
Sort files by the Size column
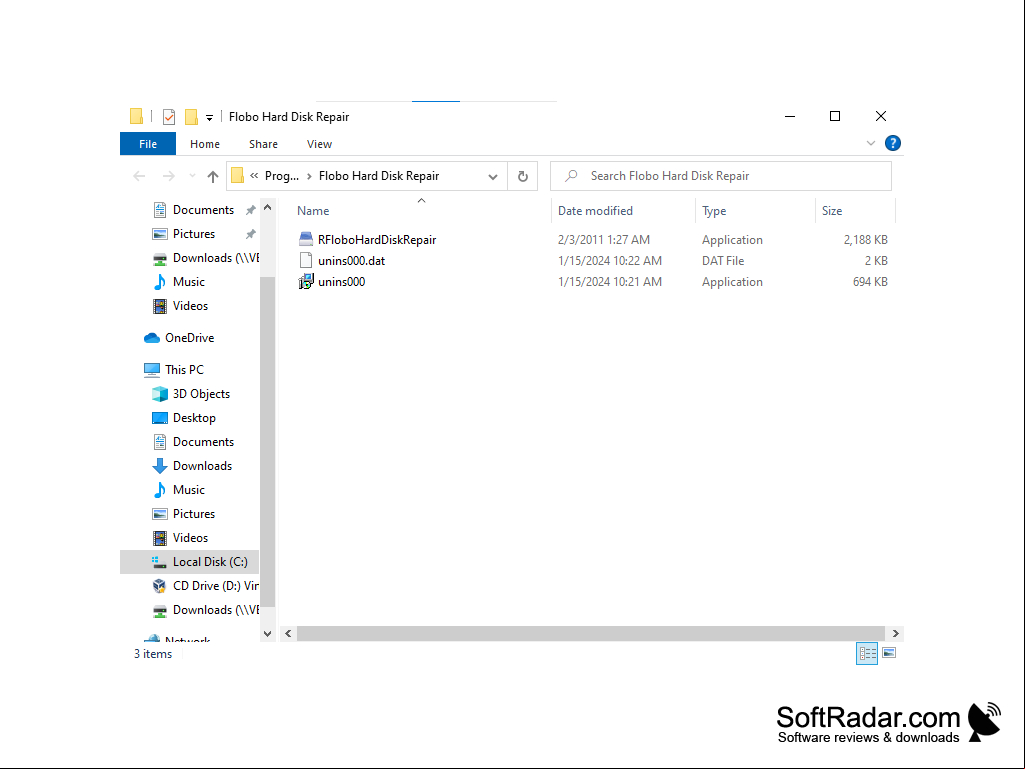tap(832, 211)
